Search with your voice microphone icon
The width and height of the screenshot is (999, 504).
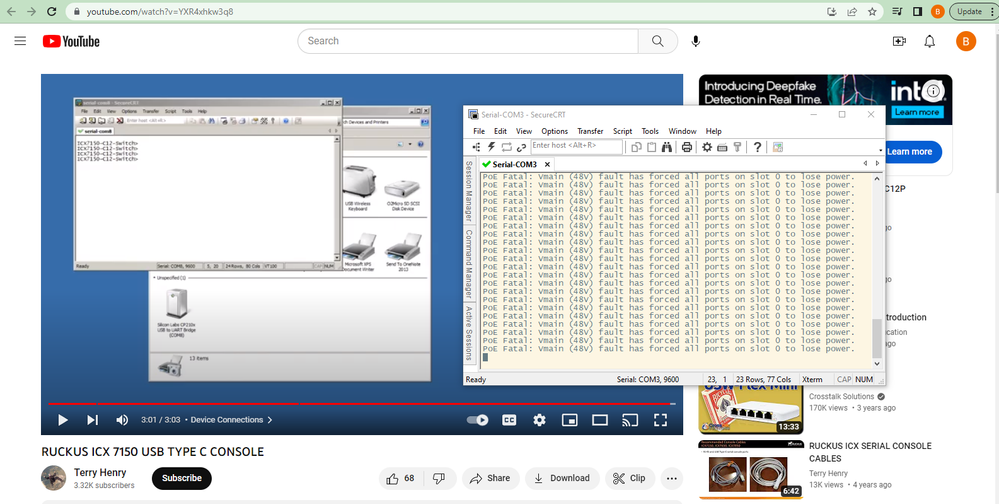(x=696, y=41)
